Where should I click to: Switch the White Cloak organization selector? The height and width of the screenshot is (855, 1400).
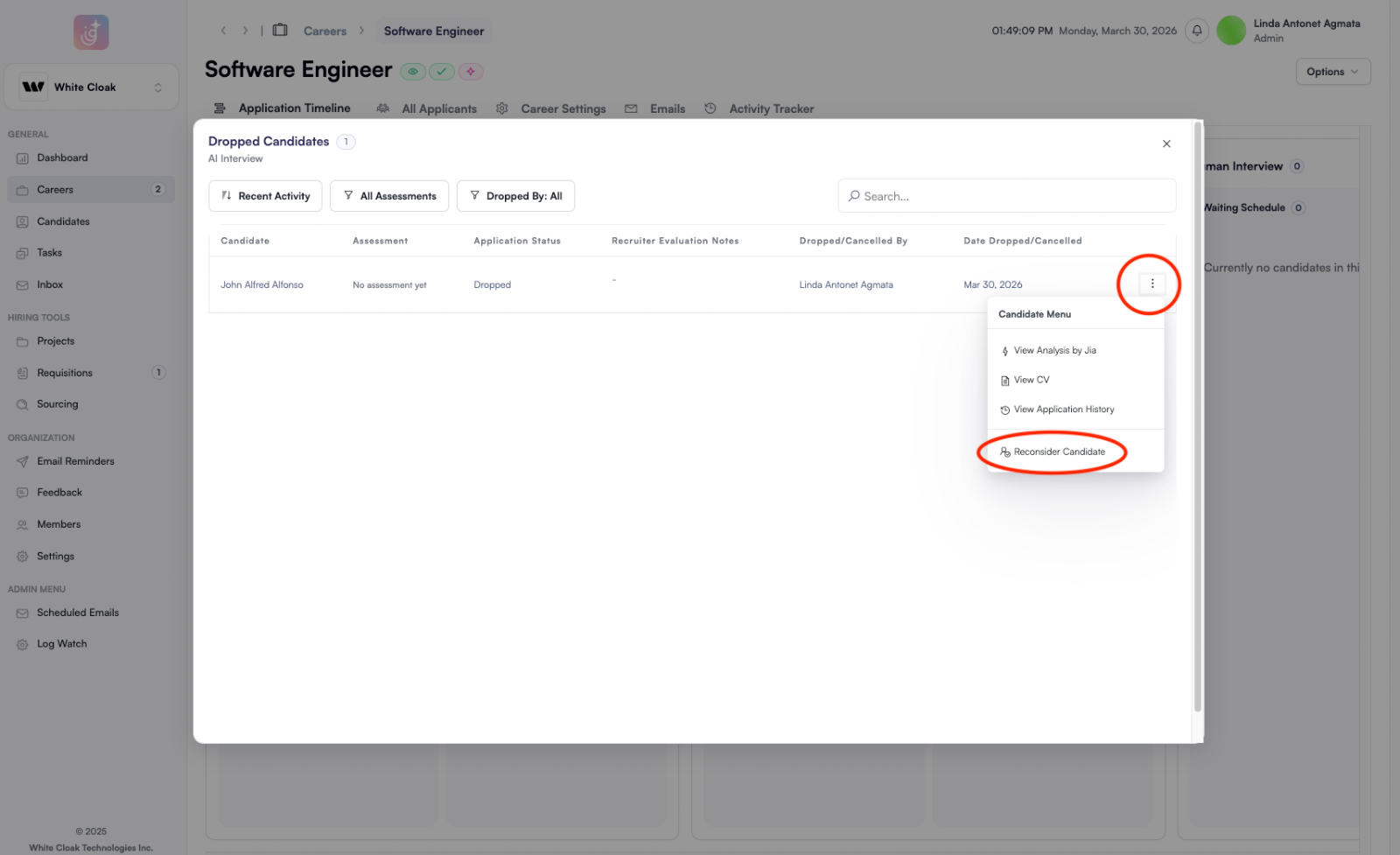pyautogui.click(x=92, y=87)
